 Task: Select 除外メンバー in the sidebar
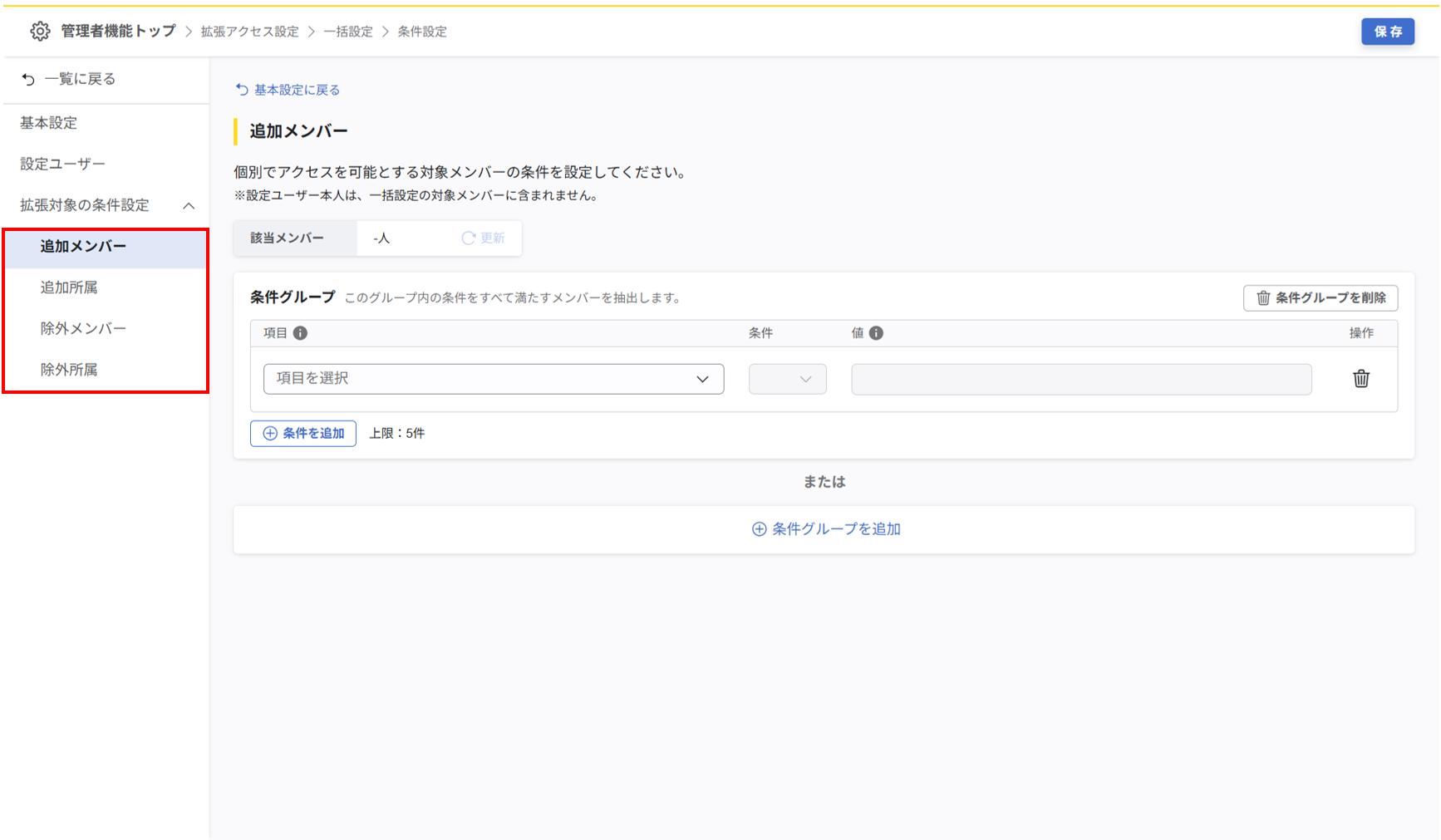[x=83, y=329]
